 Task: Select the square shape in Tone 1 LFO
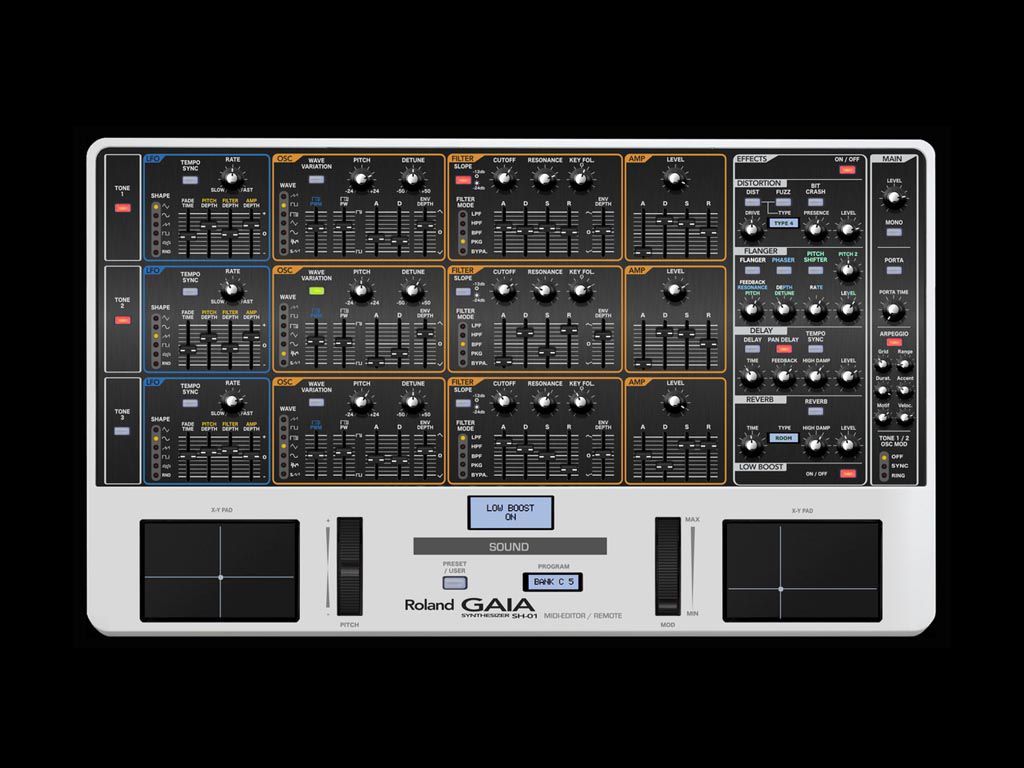coord(156,233)
